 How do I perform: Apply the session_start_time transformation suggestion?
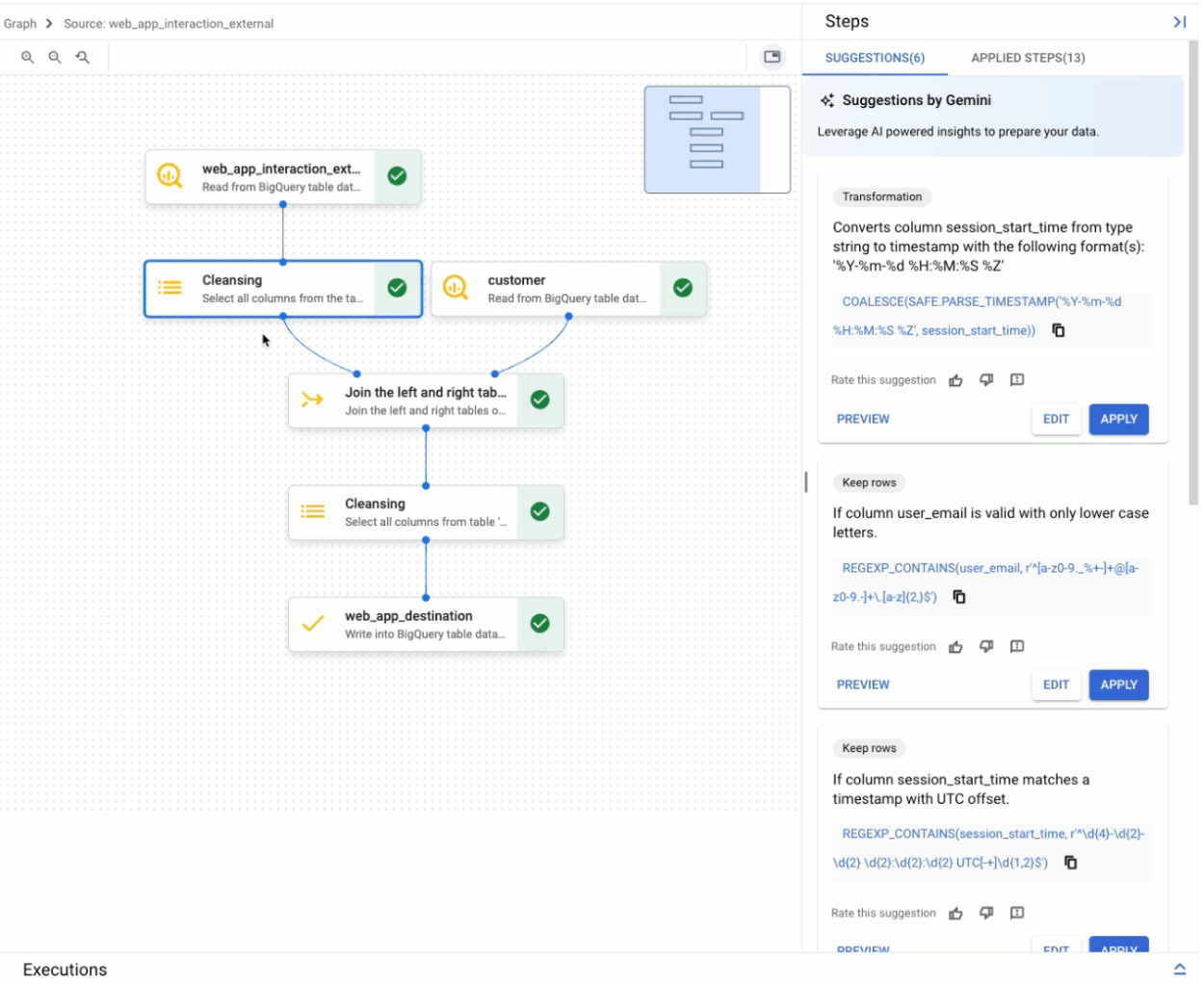point(1118,419)
